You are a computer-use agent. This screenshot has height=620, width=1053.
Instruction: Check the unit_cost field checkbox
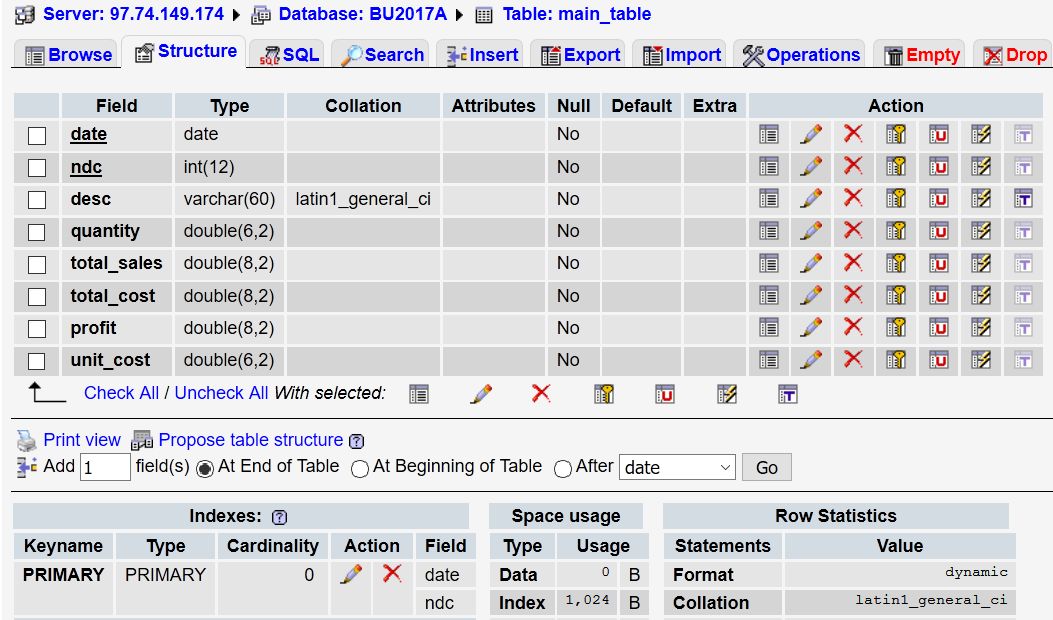coord(37,361)
